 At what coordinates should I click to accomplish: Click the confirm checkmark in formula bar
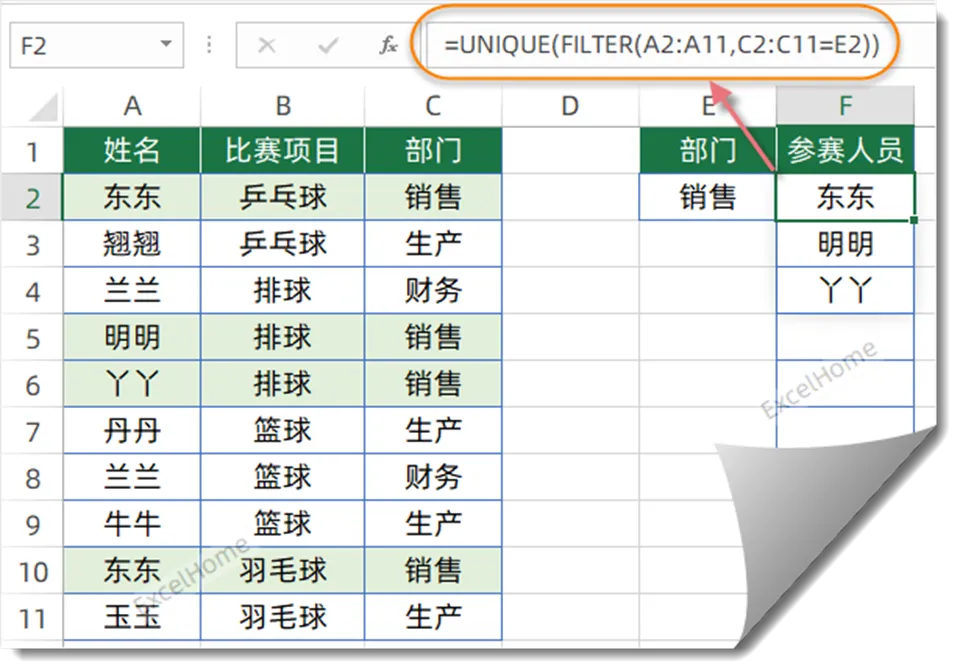click(x=328, y=45)
